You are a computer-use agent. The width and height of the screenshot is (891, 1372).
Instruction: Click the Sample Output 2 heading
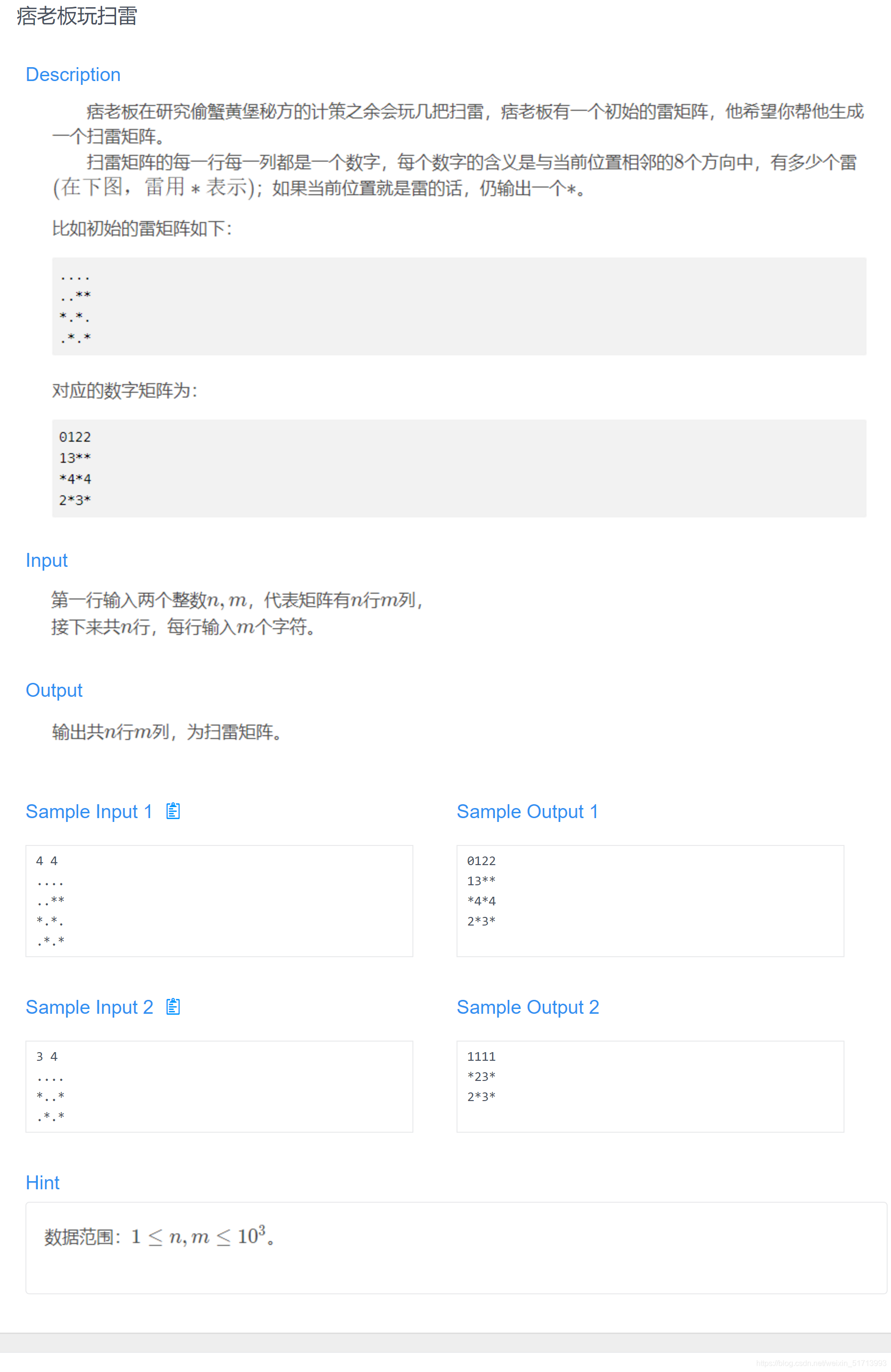(x=528, y=1007)
